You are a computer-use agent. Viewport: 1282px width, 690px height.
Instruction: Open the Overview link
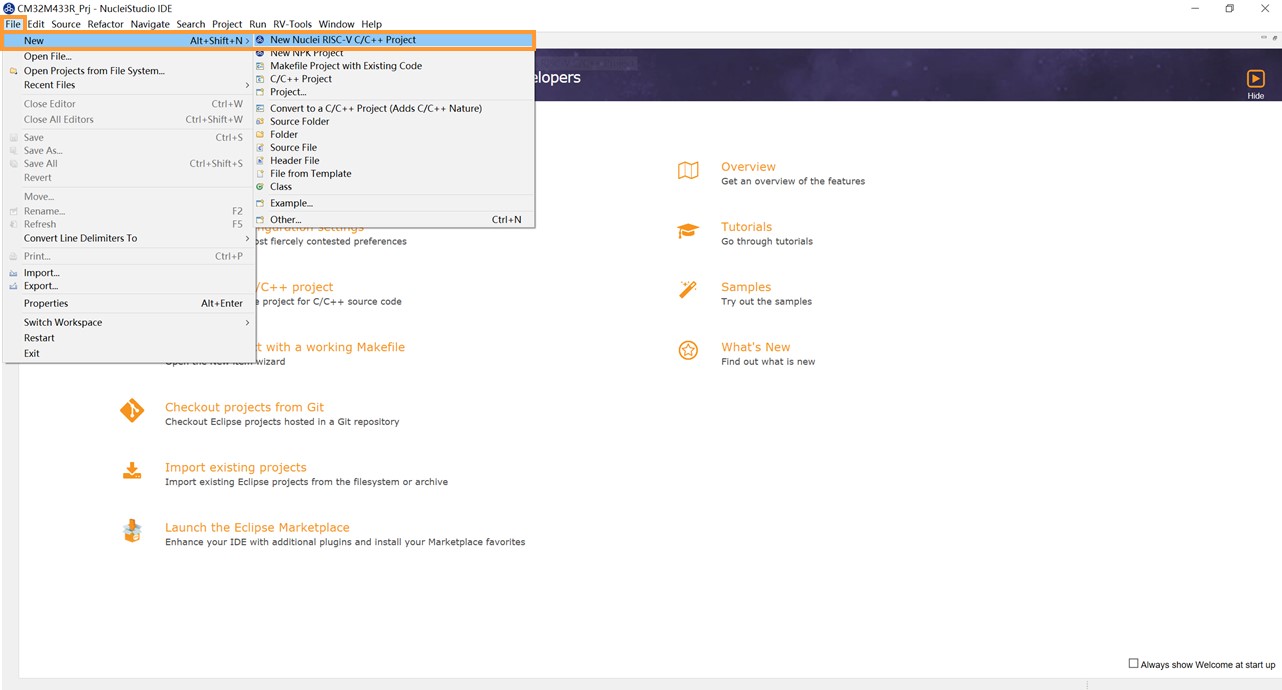coord(748,167)
